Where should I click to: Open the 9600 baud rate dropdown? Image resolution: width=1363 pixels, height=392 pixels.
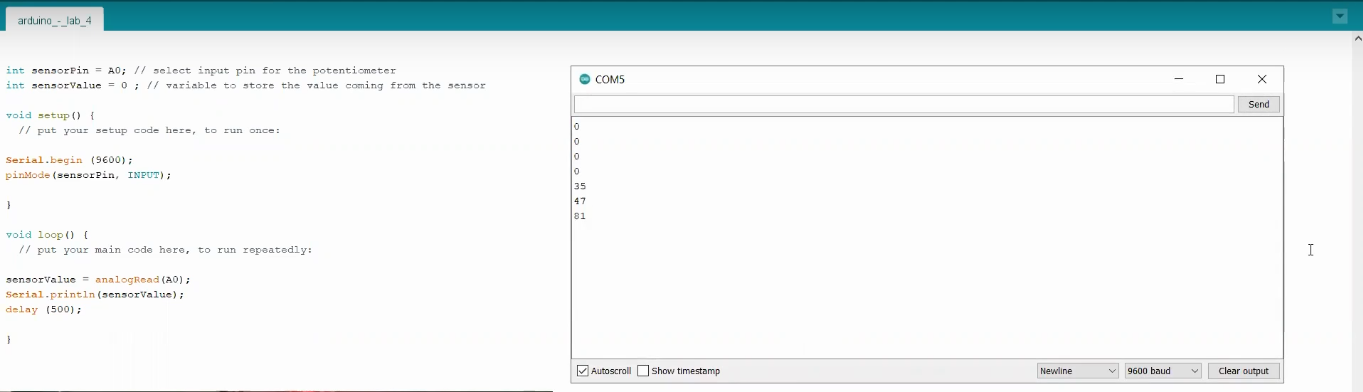1164,371
